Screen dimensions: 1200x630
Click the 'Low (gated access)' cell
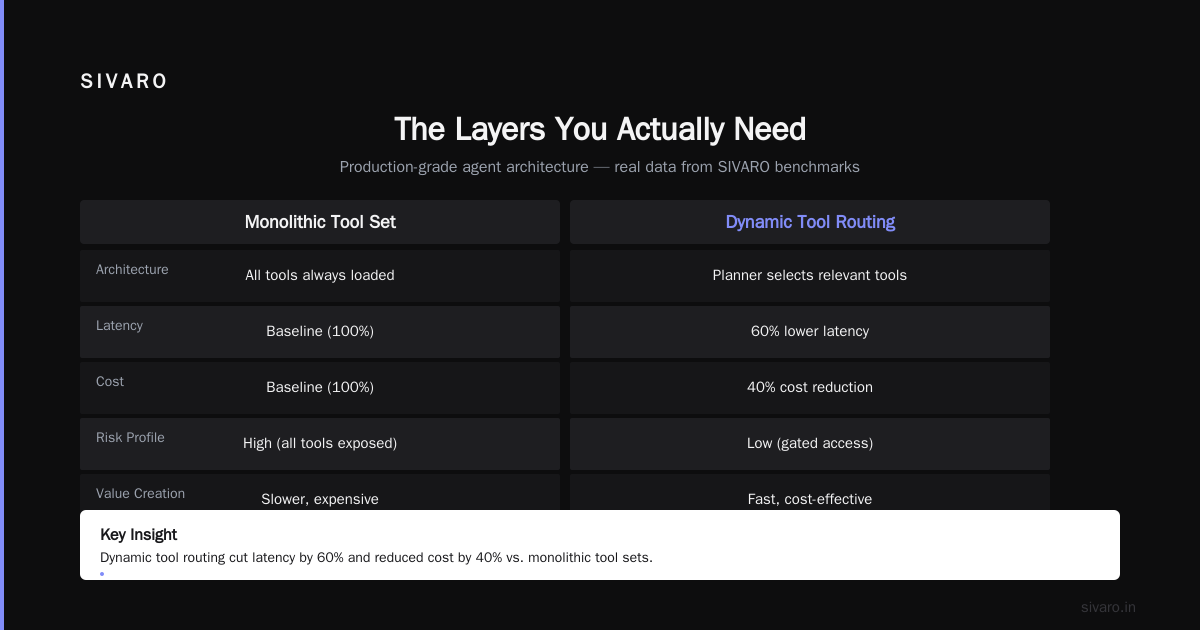(x=810, y=443)
